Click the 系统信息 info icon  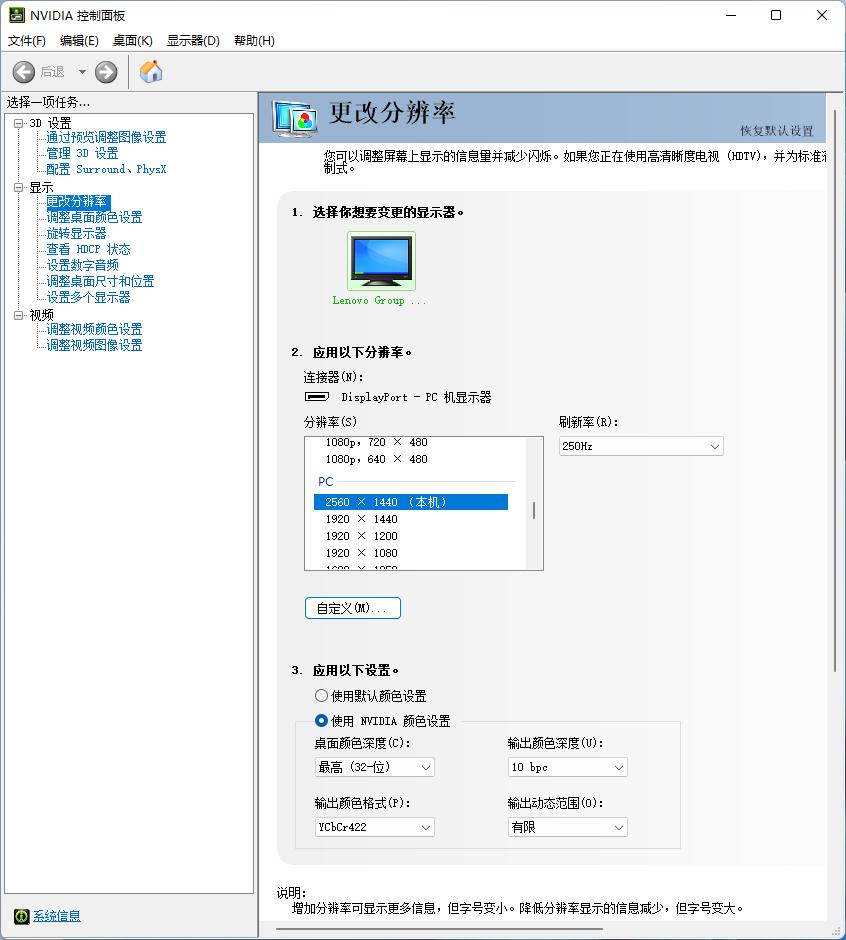tap(22, 916)
